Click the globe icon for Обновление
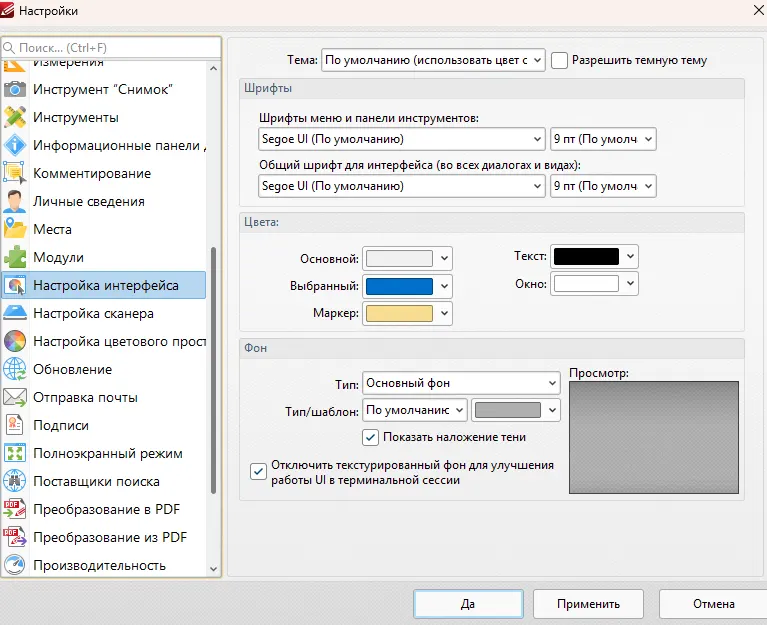This screenshot has width=767, height=625. 15,369
